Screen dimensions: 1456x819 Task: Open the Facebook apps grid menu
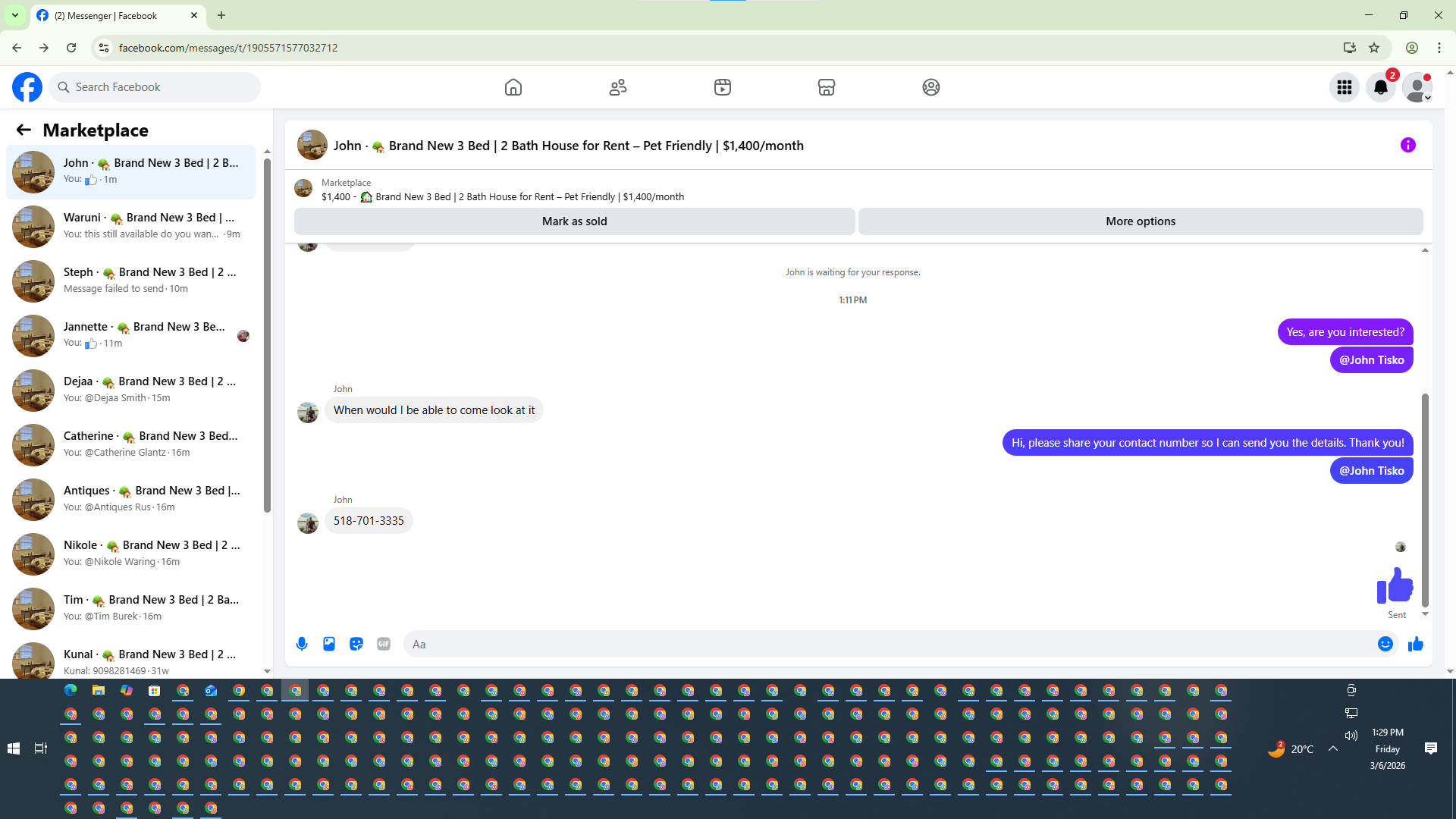point(1345,87)
